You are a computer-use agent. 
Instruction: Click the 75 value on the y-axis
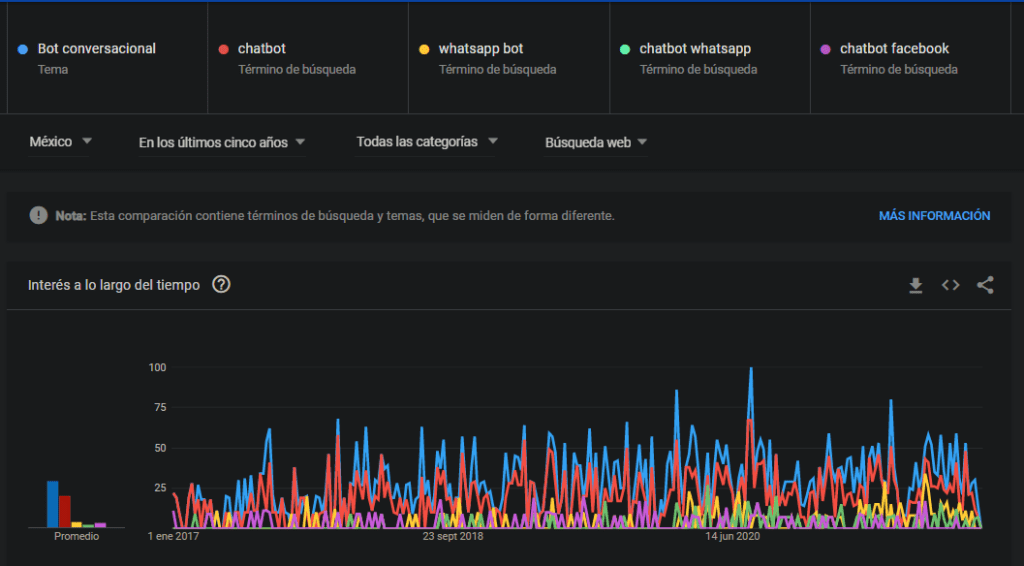click(x=160, y=407)
